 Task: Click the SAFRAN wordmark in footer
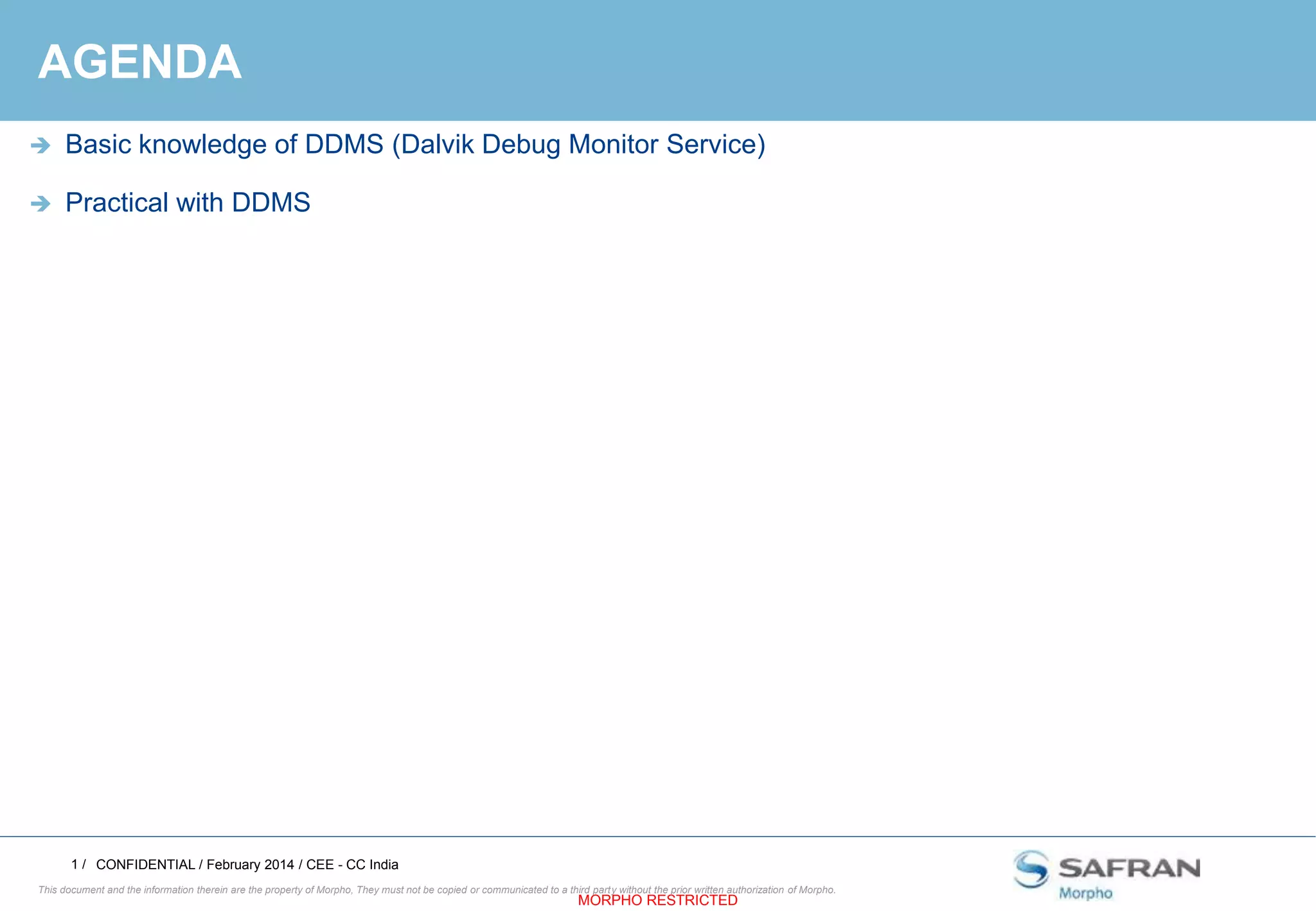pyautogui.click(x=1129, y=868)
